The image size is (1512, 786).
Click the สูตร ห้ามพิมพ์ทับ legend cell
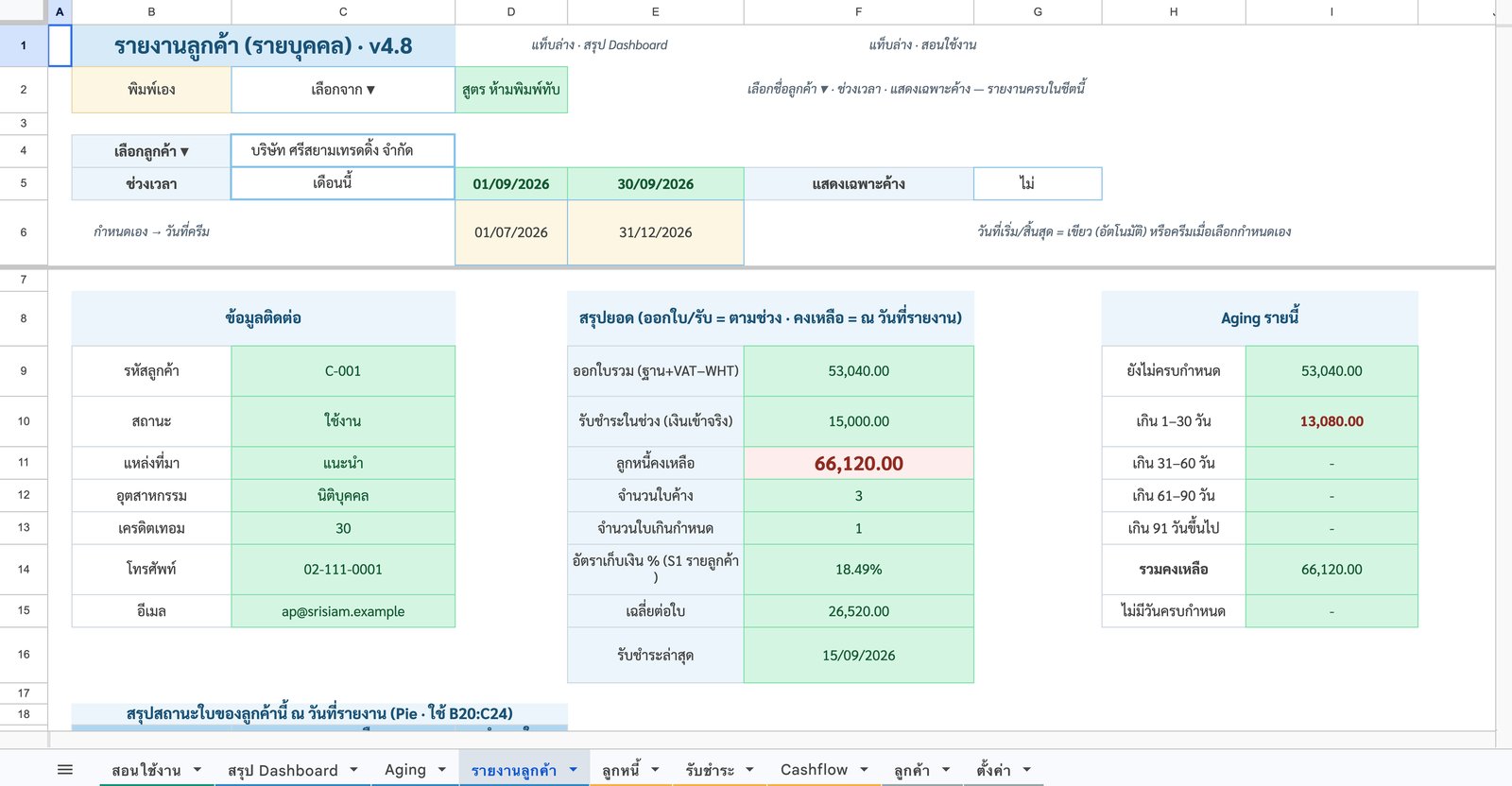click(511, 90)
